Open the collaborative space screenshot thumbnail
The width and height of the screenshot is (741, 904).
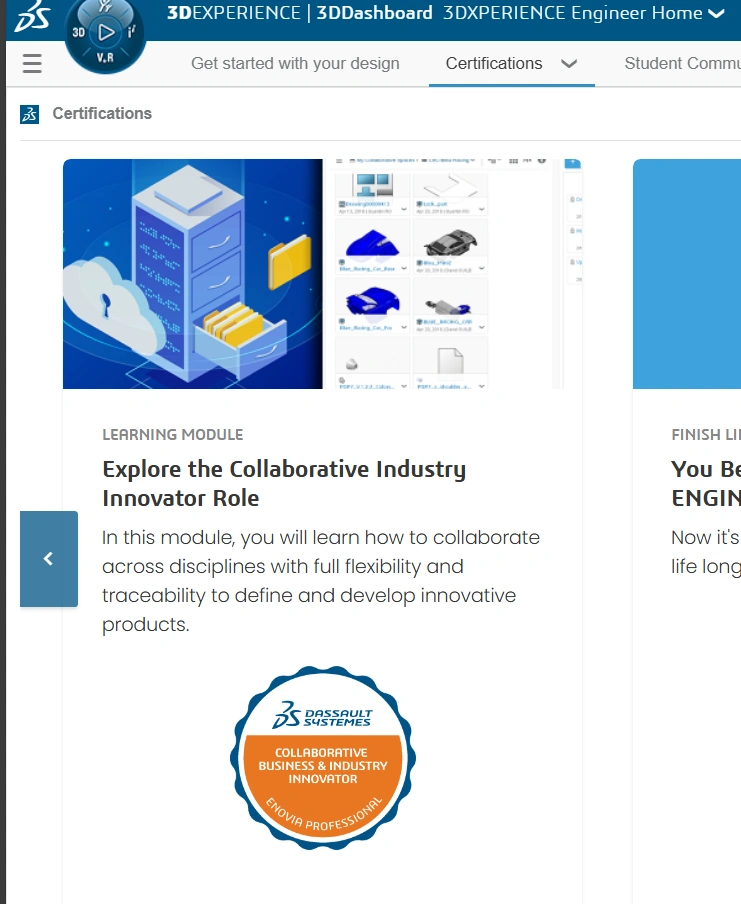click(452, 274)
